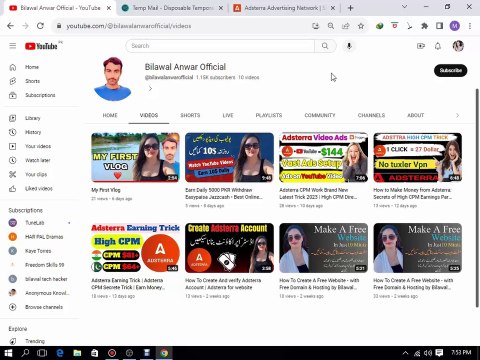Click the search magnifier button

(x=325, y=46)
